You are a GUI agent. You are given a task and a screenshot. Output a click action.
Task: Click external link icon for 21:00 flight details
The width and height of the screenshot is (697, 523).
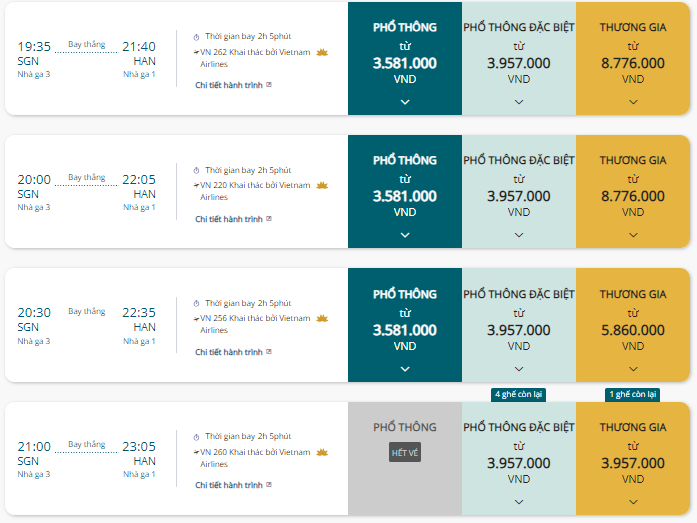click(269, 485)
